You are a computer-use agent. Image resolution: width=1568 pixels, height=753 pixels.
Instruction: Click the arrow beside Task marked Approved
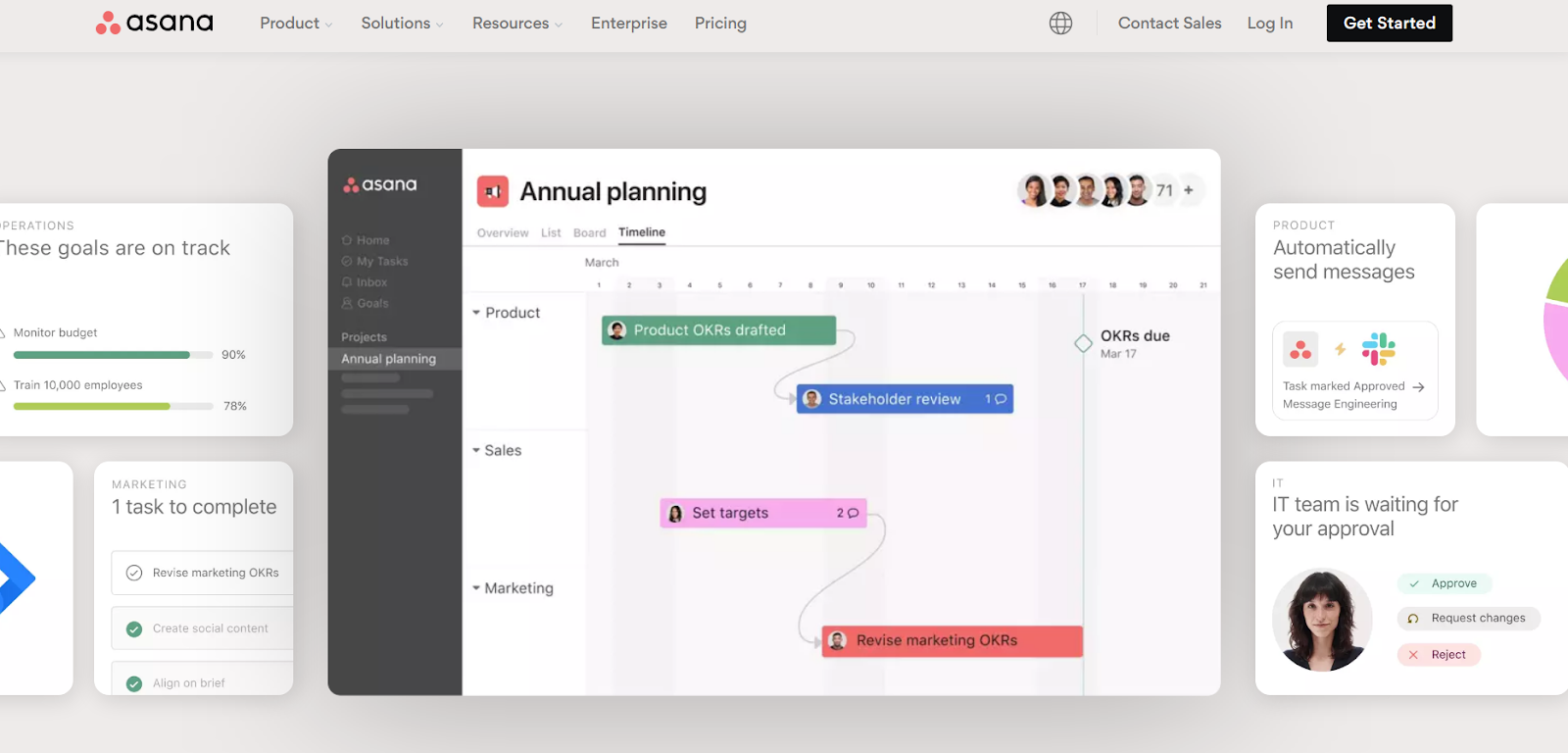pos(1418,387)
